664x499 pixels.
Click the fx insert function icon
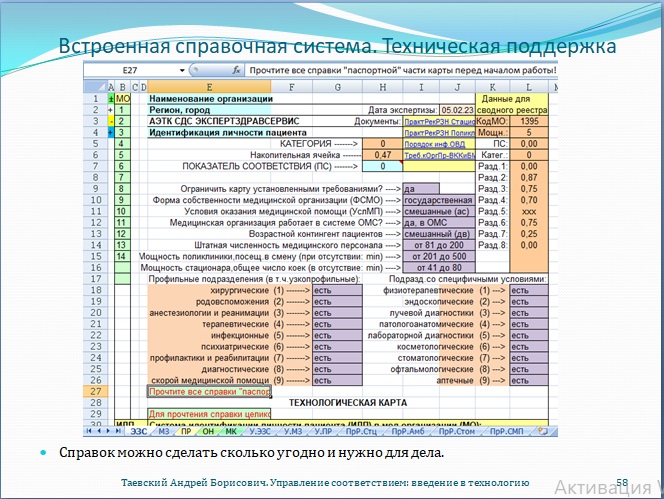[x=236, y=70]
